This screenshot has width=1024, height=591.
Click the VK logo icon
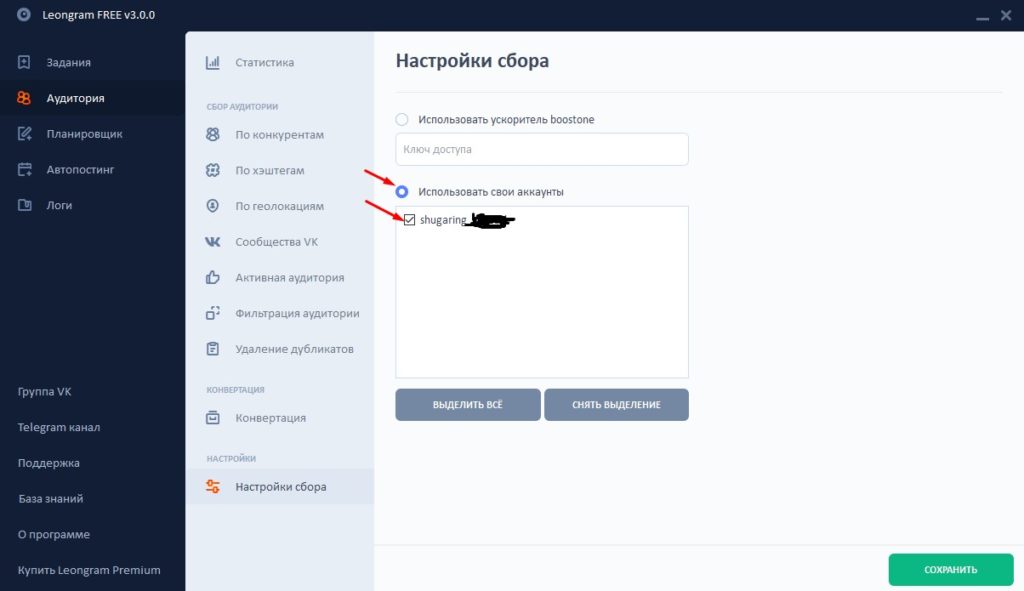click(x=213, y=242)
